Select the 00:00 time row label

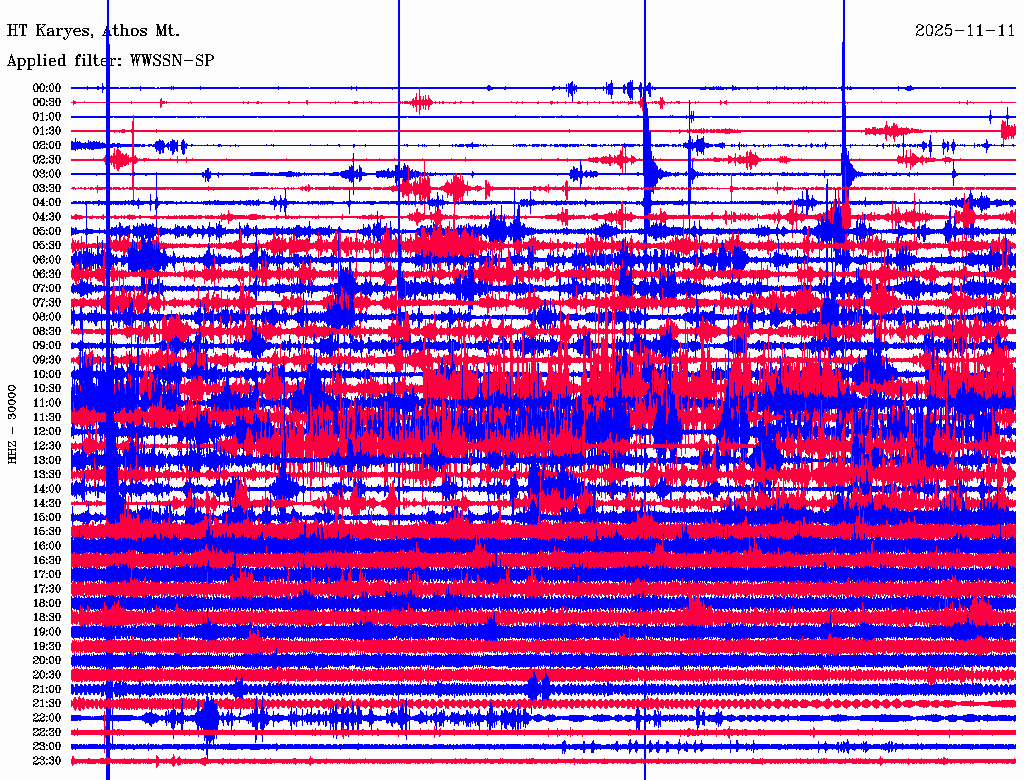point(47,88)
